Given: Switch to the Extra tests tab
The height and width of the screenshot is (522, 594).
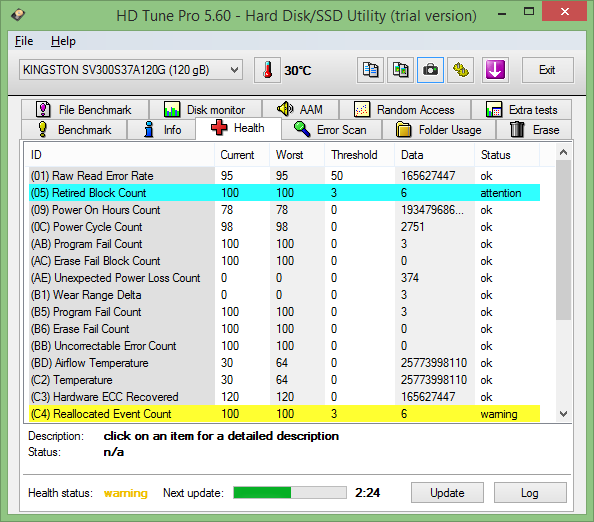Looking at the screenshot, I should point(521,110).
